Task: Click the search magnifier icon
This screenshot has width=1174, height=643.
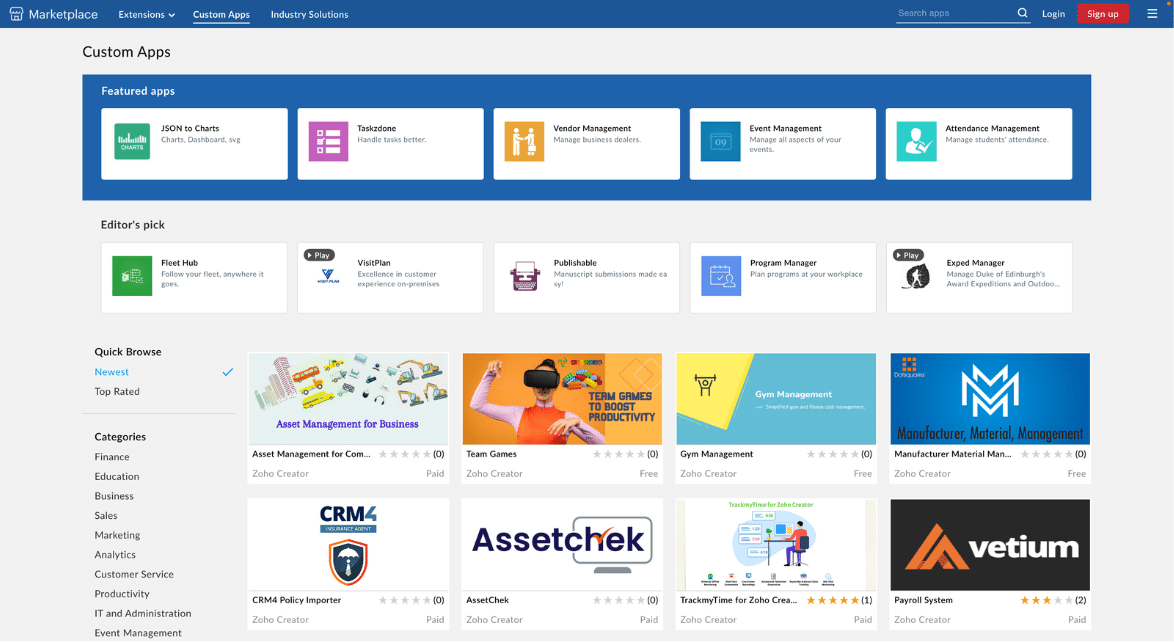Action: pos(1022,14)
